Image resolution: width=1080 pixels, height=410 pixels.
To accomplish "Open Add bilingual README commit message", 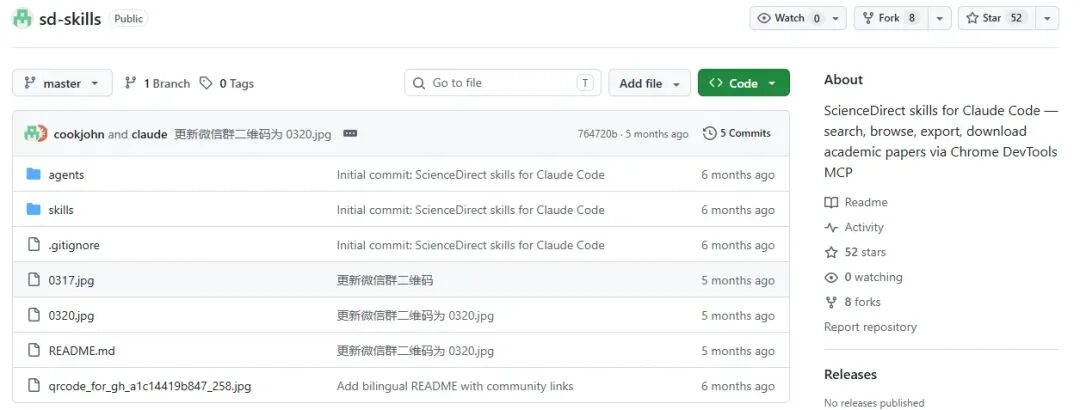I will 455,387.
